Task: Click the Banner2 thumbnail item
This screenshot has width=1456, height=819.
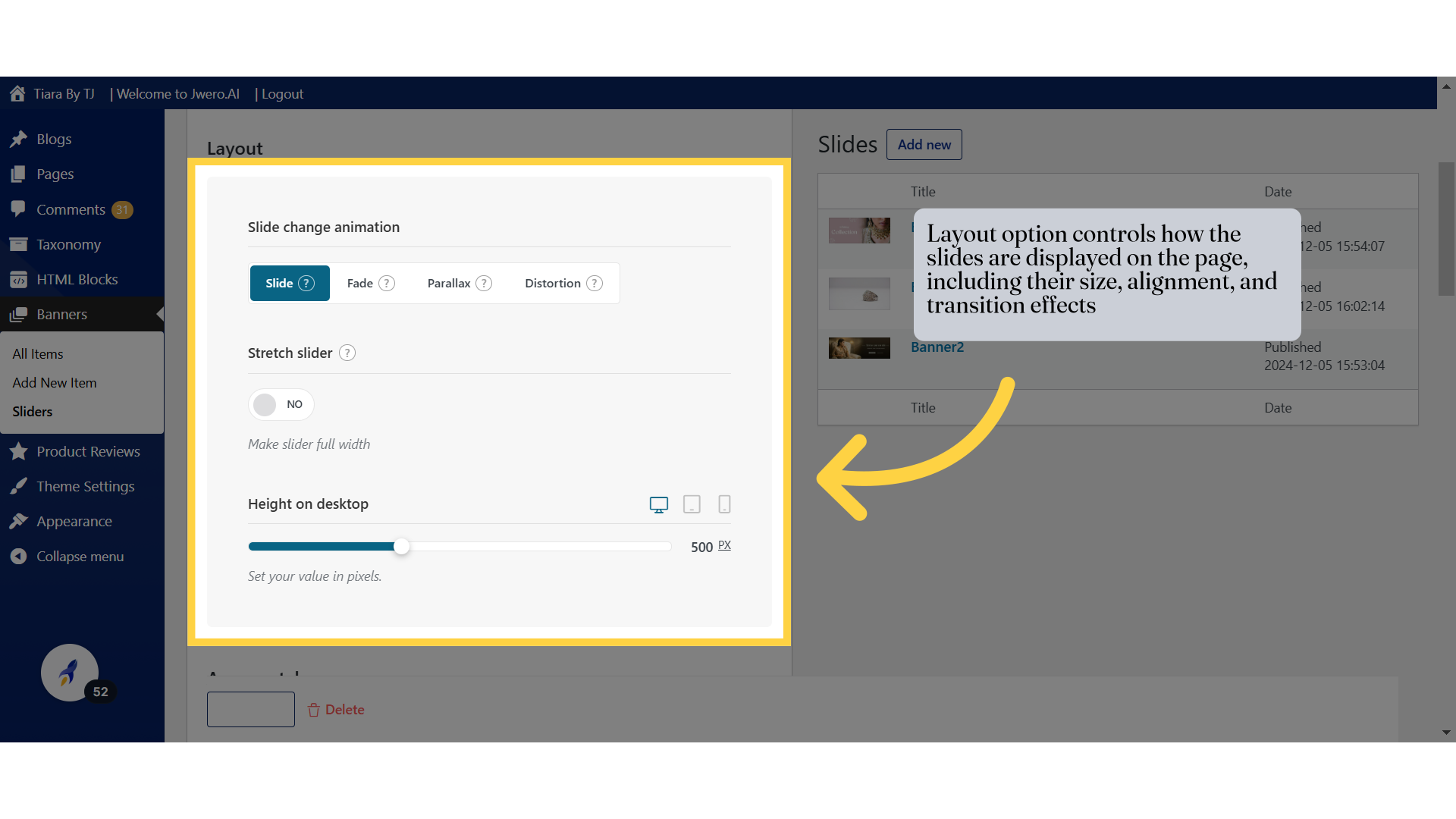Action: click(859, 346)
